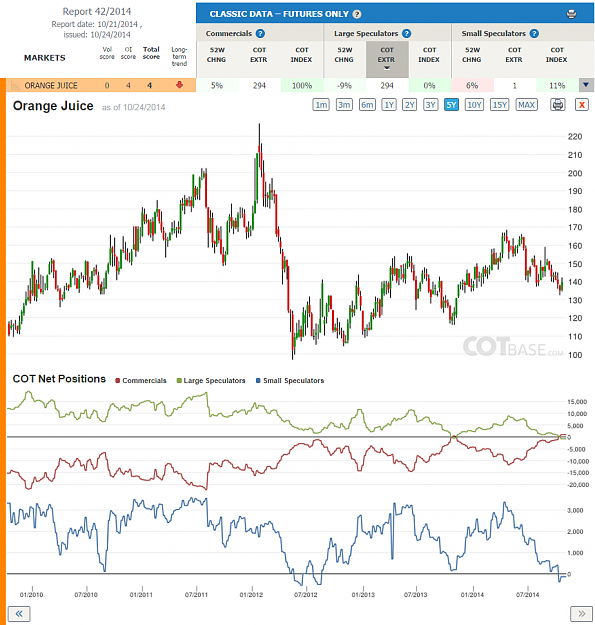Viewport: 595px width, 625px height.
Task: Select the 6m time range
Action: click(367, 105)
